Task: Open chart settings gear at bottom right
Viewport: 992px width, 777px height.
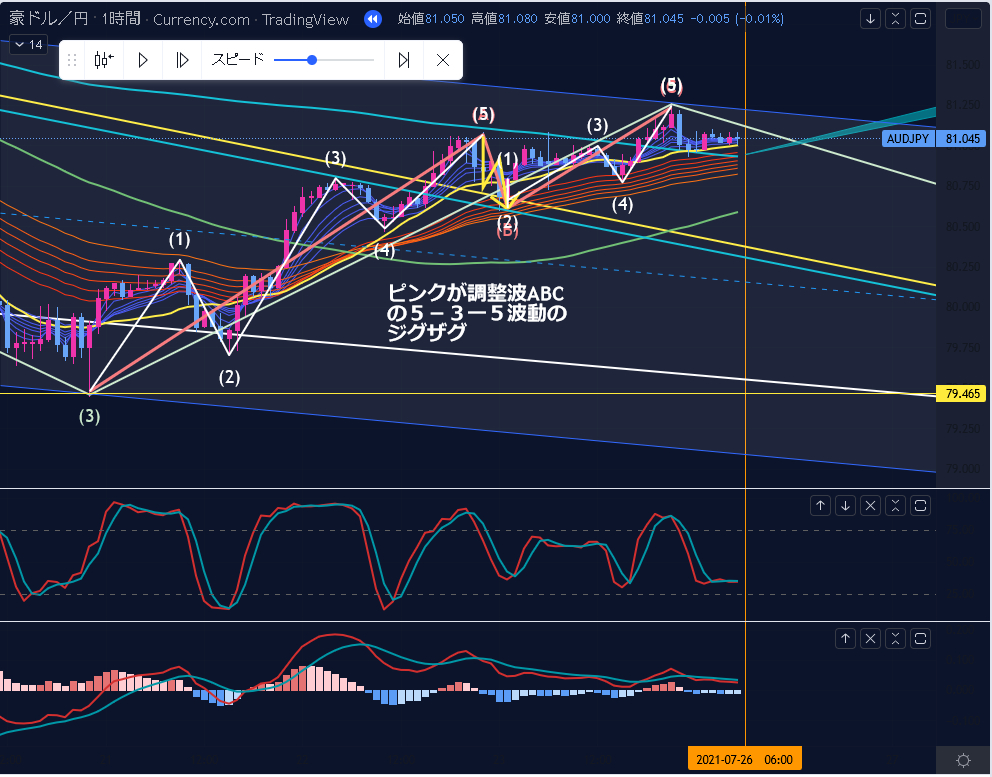Action: point(963,760)
